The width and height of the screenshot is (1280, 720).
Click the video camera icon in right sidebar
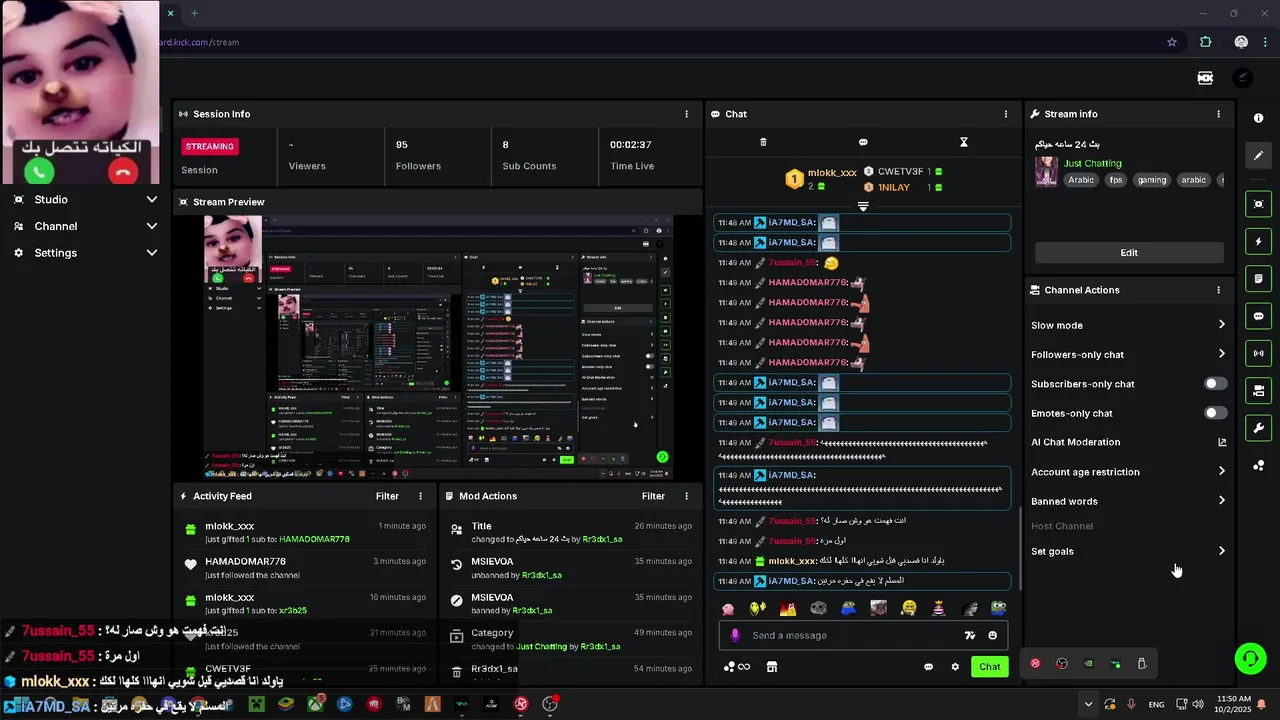(x=1258, y=390)
